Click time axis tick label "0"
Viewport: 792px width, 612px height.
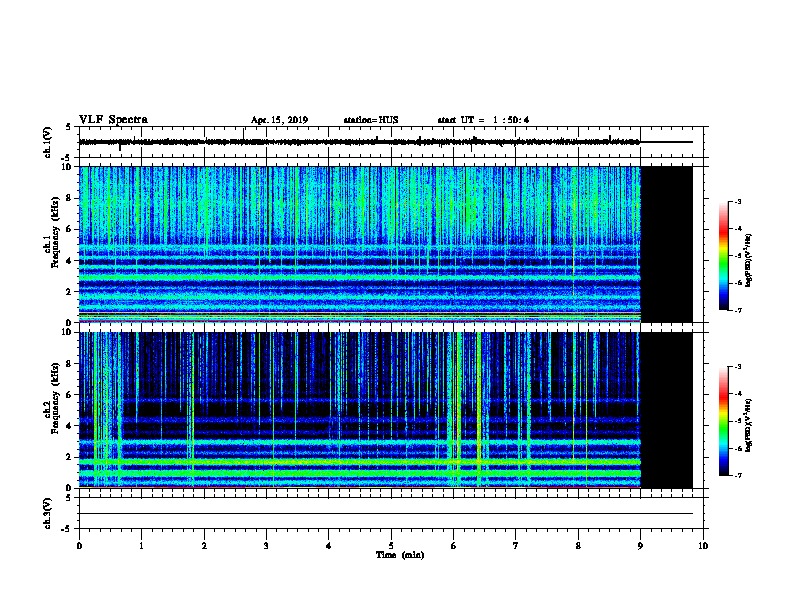point(79,545)
